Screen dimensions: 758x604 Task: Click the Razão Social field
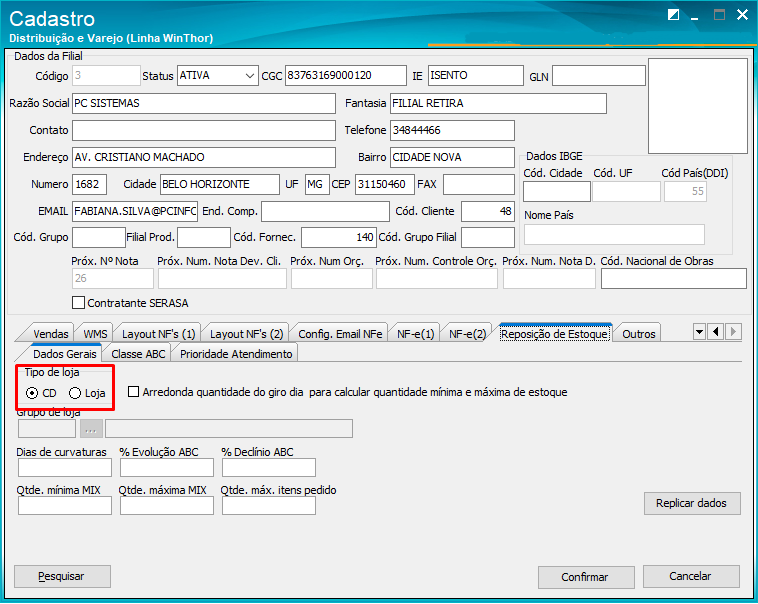coord(204,103)
